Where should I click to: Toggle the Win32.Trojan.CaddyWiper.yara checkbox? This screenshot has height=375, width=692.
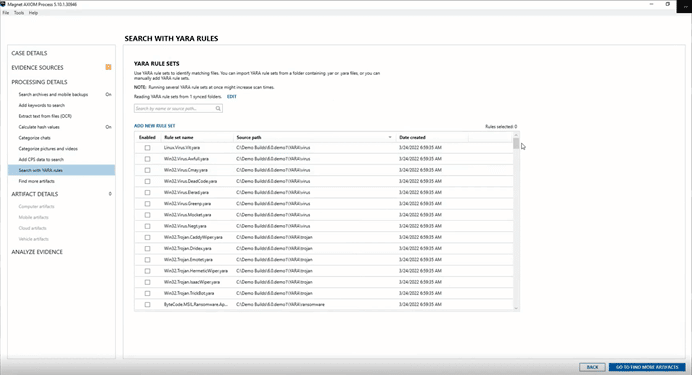147,237
